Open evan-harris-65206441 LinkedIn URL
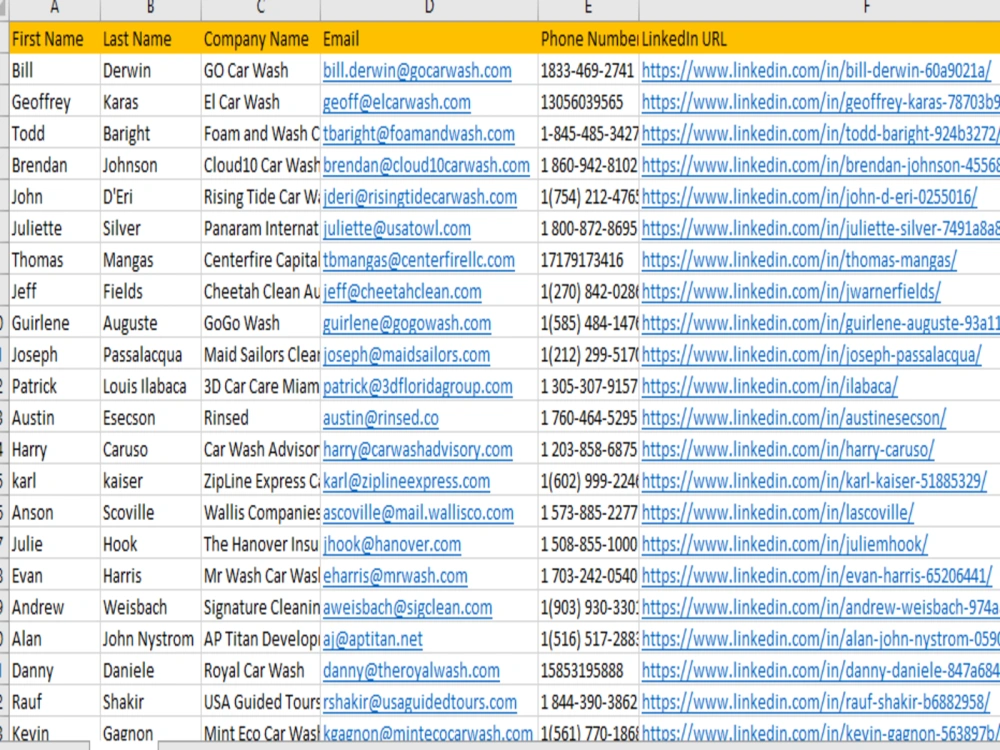The width and height of the screenshot is (1000, 750). pos(817,576)
